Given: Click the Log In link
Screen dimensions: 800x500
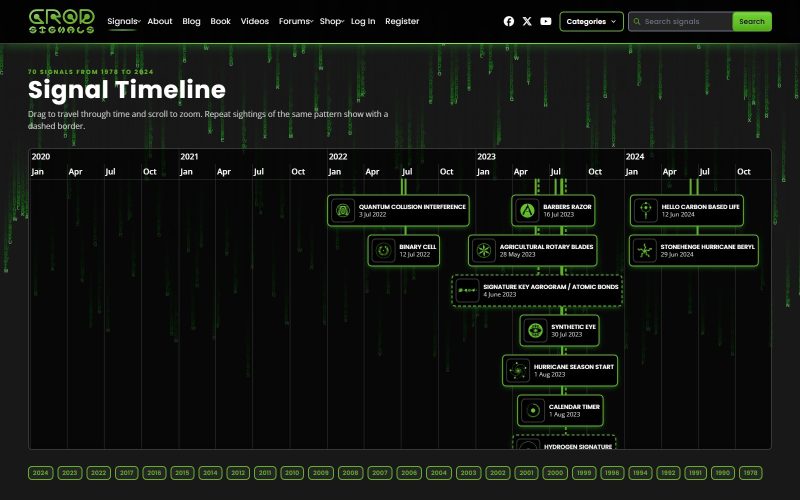Looking at the screenshot, I should [363, 21].
